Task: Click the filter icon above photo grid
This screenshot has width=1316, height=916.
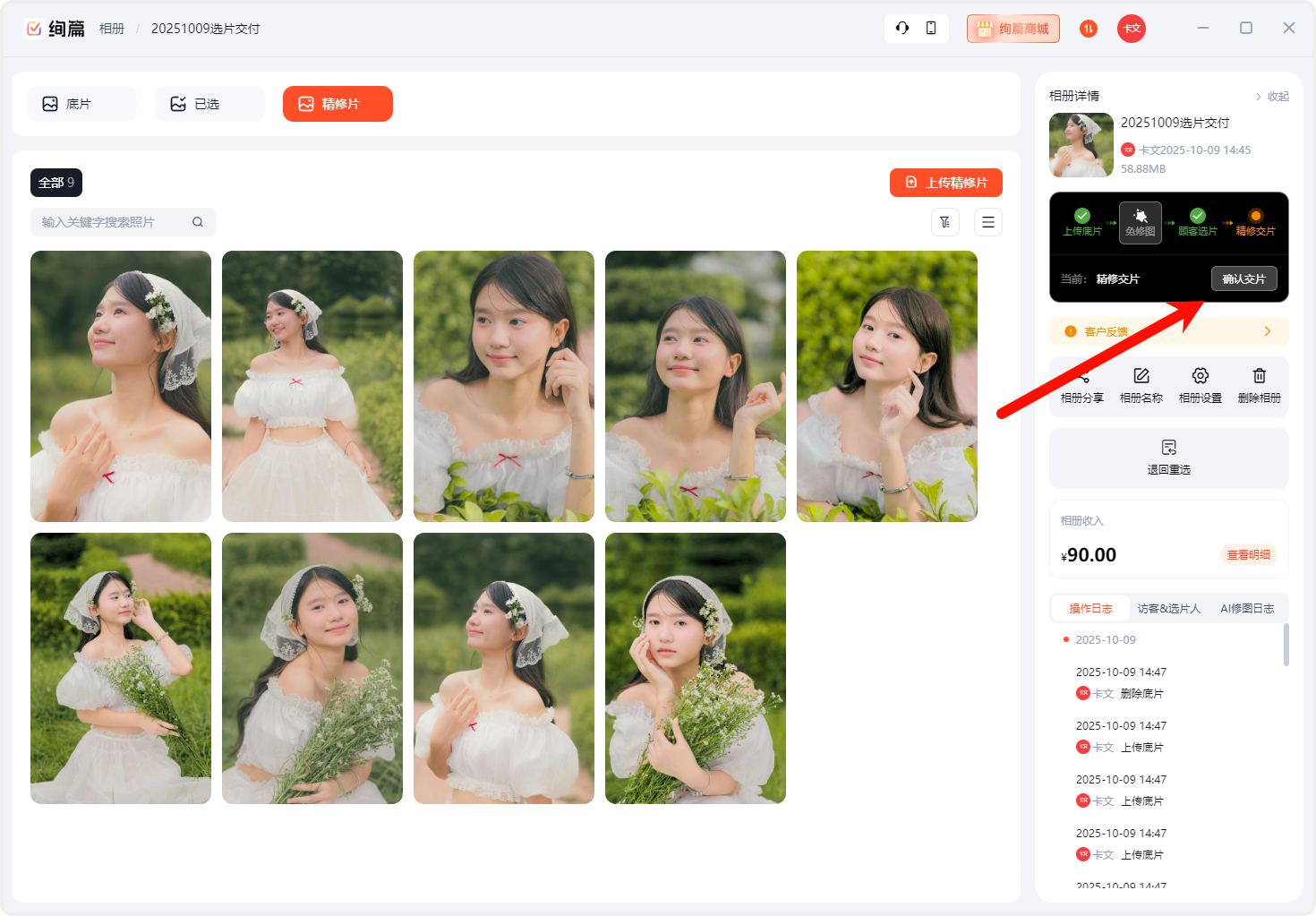Action: tap(945, 222)
